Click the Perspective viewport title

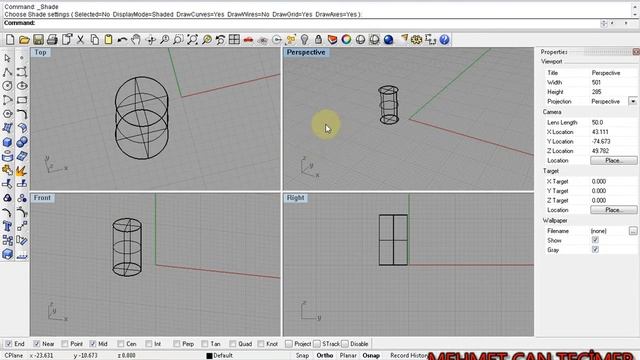tap(306, 52)
